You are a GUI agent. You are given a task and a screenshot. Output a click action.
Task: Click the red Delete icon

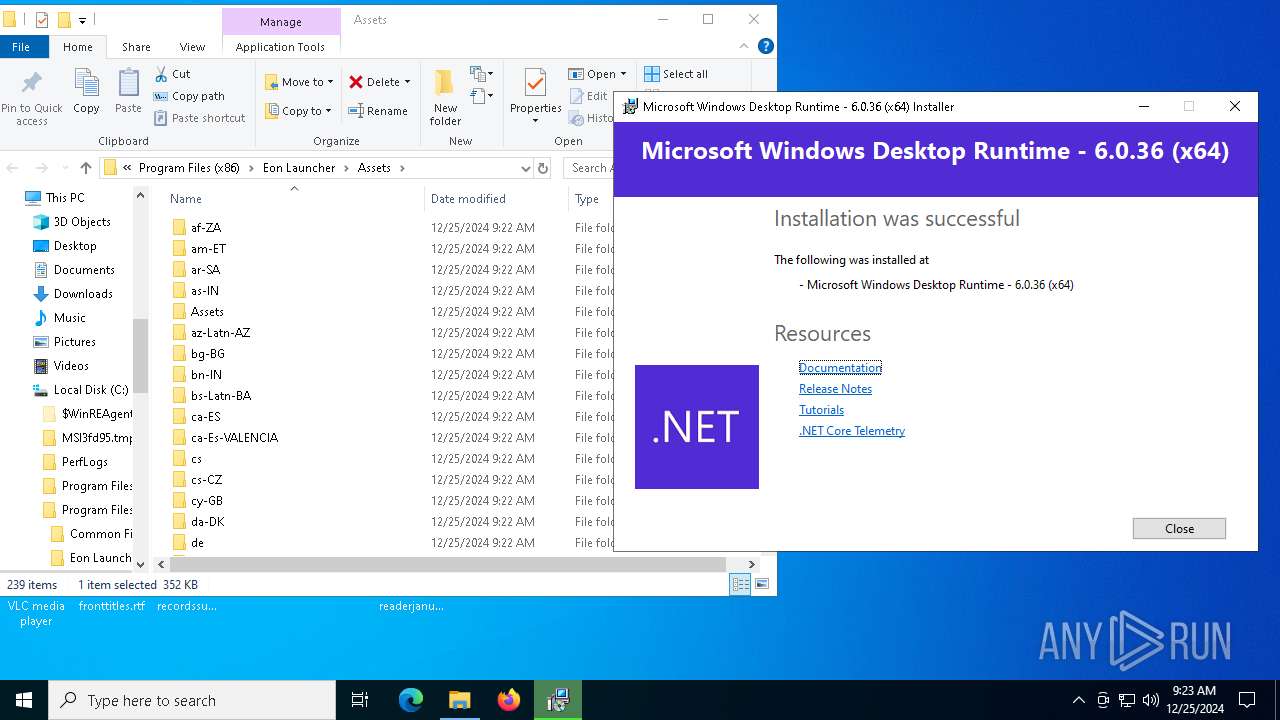pyautogui.click(x=356, y=82)
